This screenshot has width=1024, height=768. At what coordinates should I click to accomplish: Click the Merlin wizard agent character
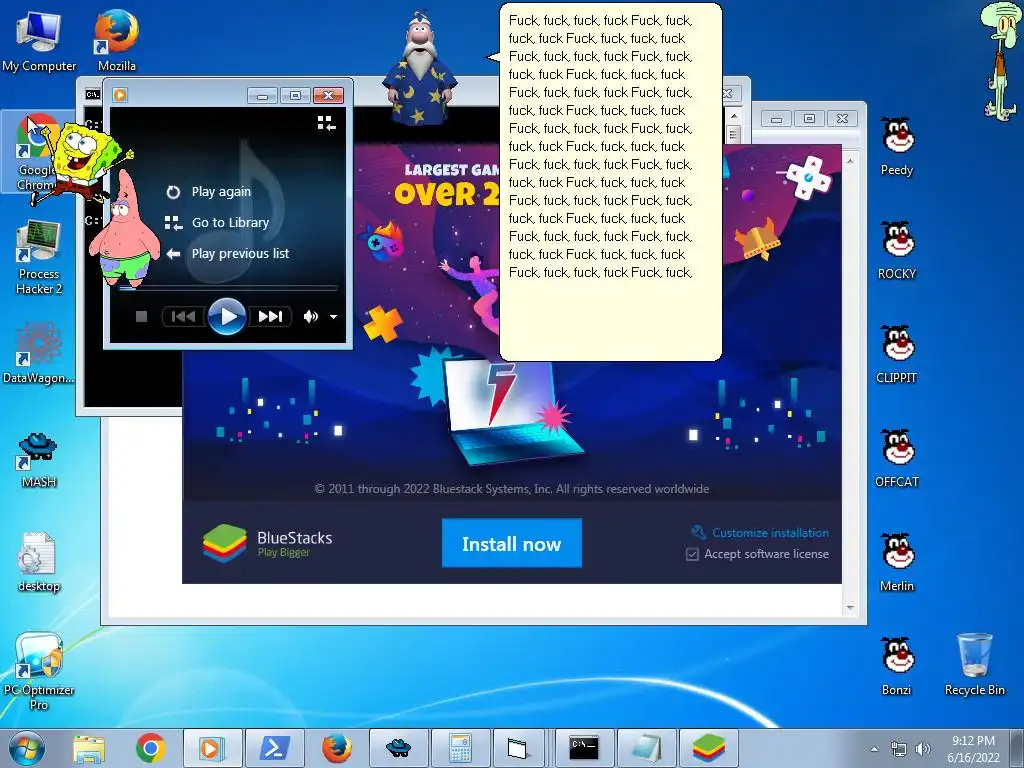point(419,69)
